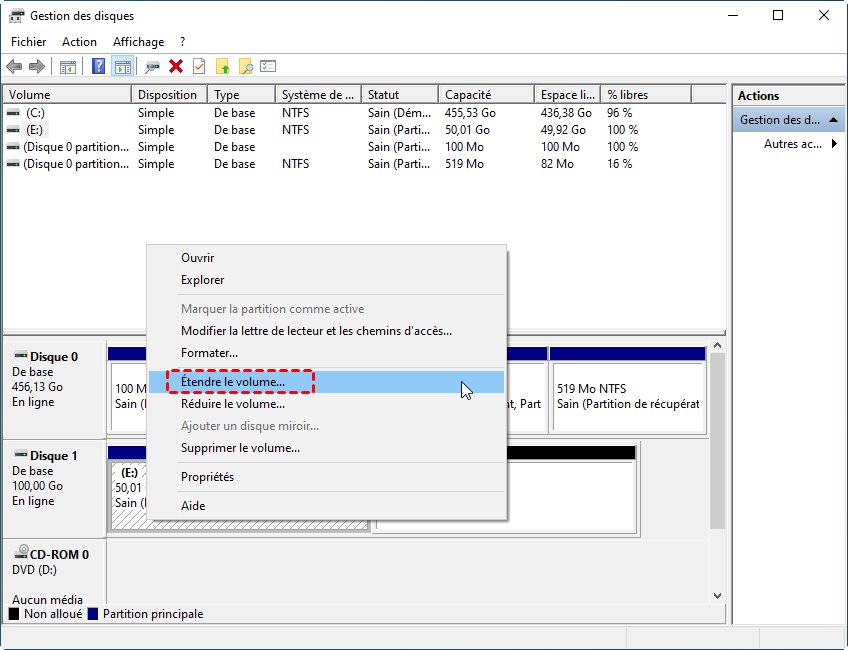The image size is (848, 650).
Task: Collapse the Gestion des d... actions section
Action: 833,120
